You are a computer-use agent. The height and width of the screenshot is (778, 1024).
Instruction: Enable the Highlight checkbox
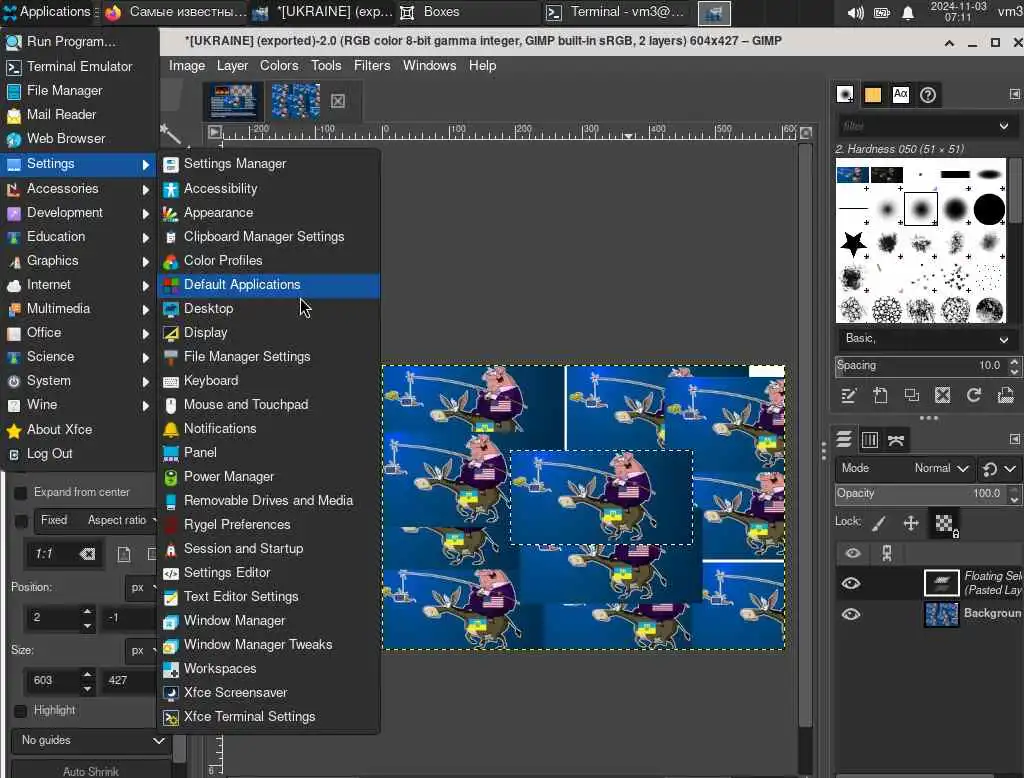pyautogui.click(x=20, y=711)
